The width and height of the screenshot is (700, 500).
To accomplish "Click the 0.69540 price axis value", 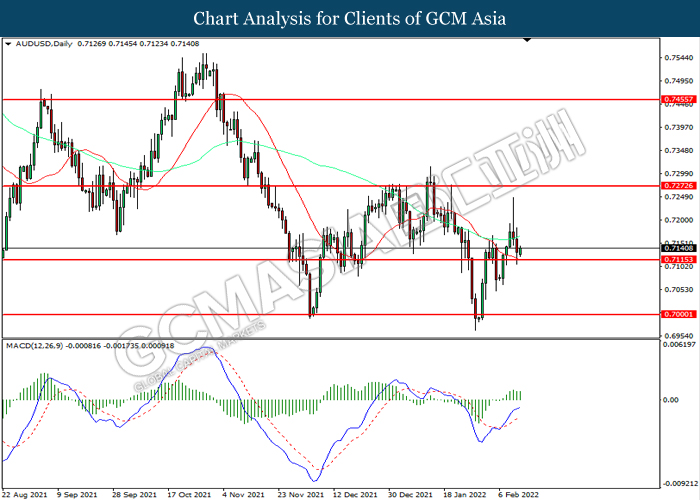I will point(679,336).
